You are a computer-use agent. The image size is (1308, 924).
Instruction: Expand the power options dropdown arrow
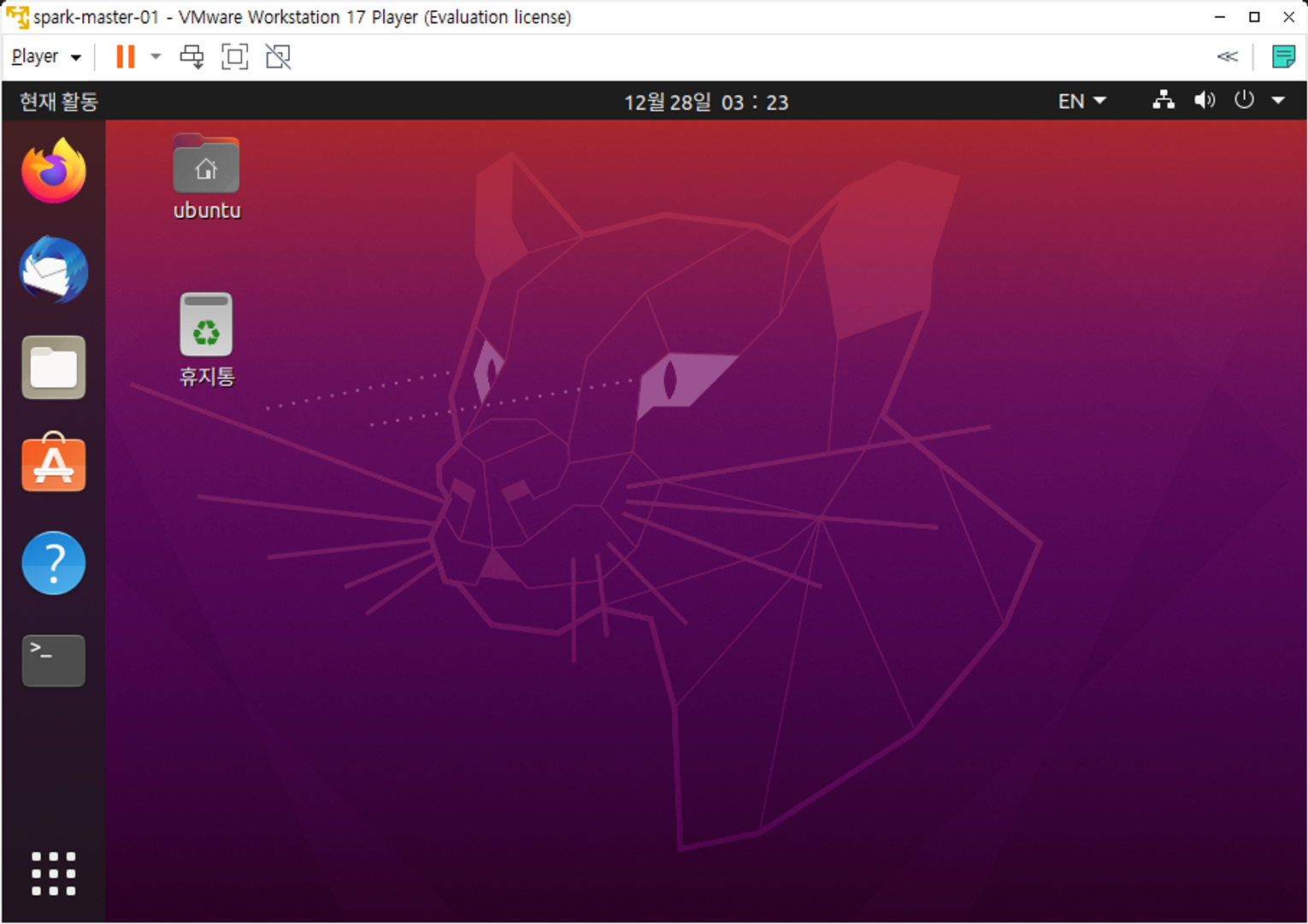(x=156, y=56)
